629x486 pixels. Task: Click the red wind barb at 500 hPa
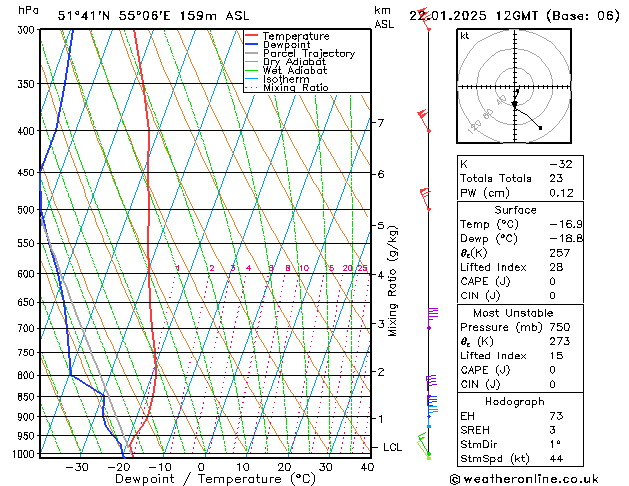tap(425, 199)
